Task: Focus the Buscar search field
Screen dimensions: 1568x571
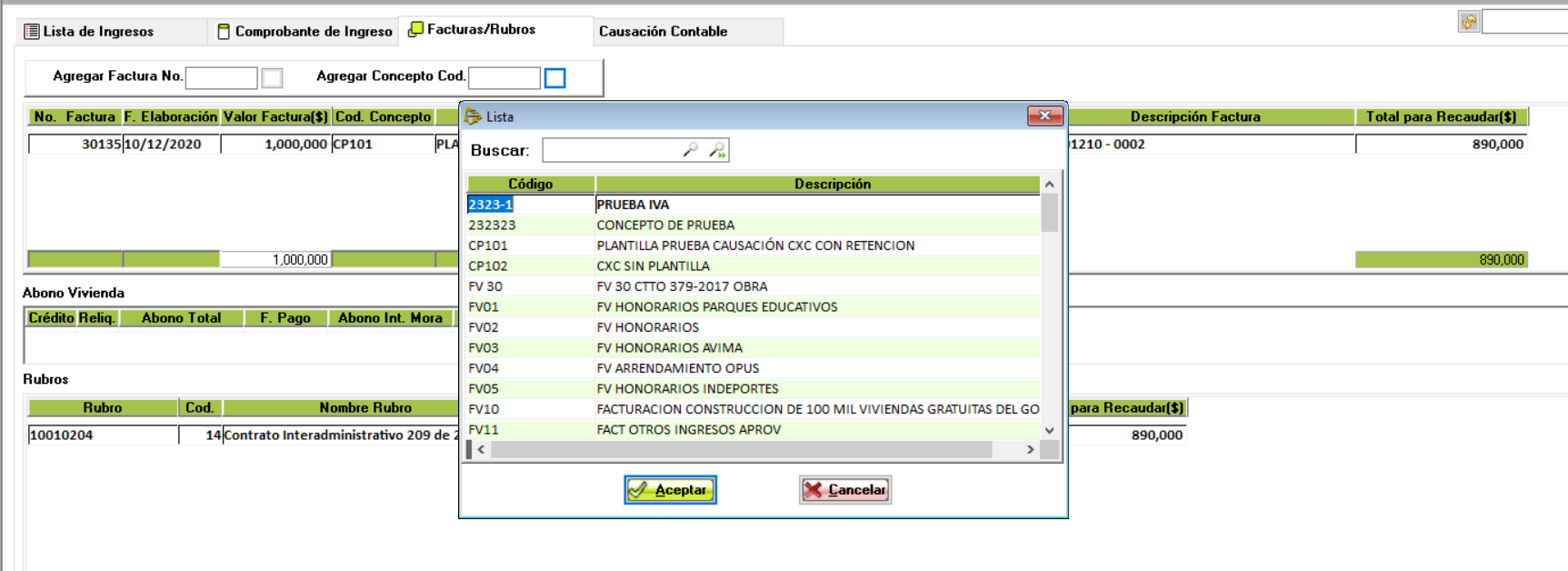Action: click(611, 150)
